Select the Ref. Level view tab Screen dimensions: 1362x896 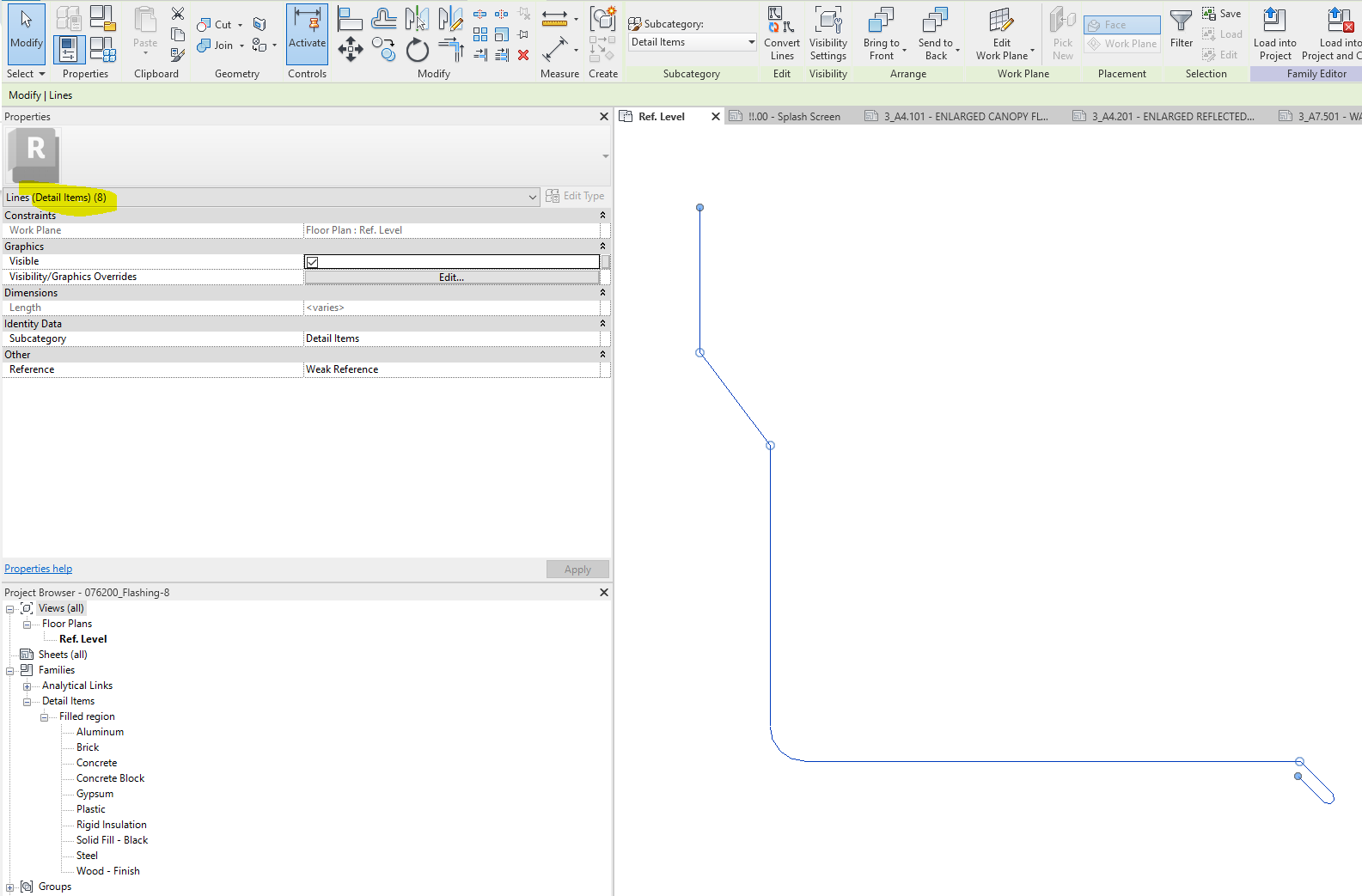click(x=661, y=117)
